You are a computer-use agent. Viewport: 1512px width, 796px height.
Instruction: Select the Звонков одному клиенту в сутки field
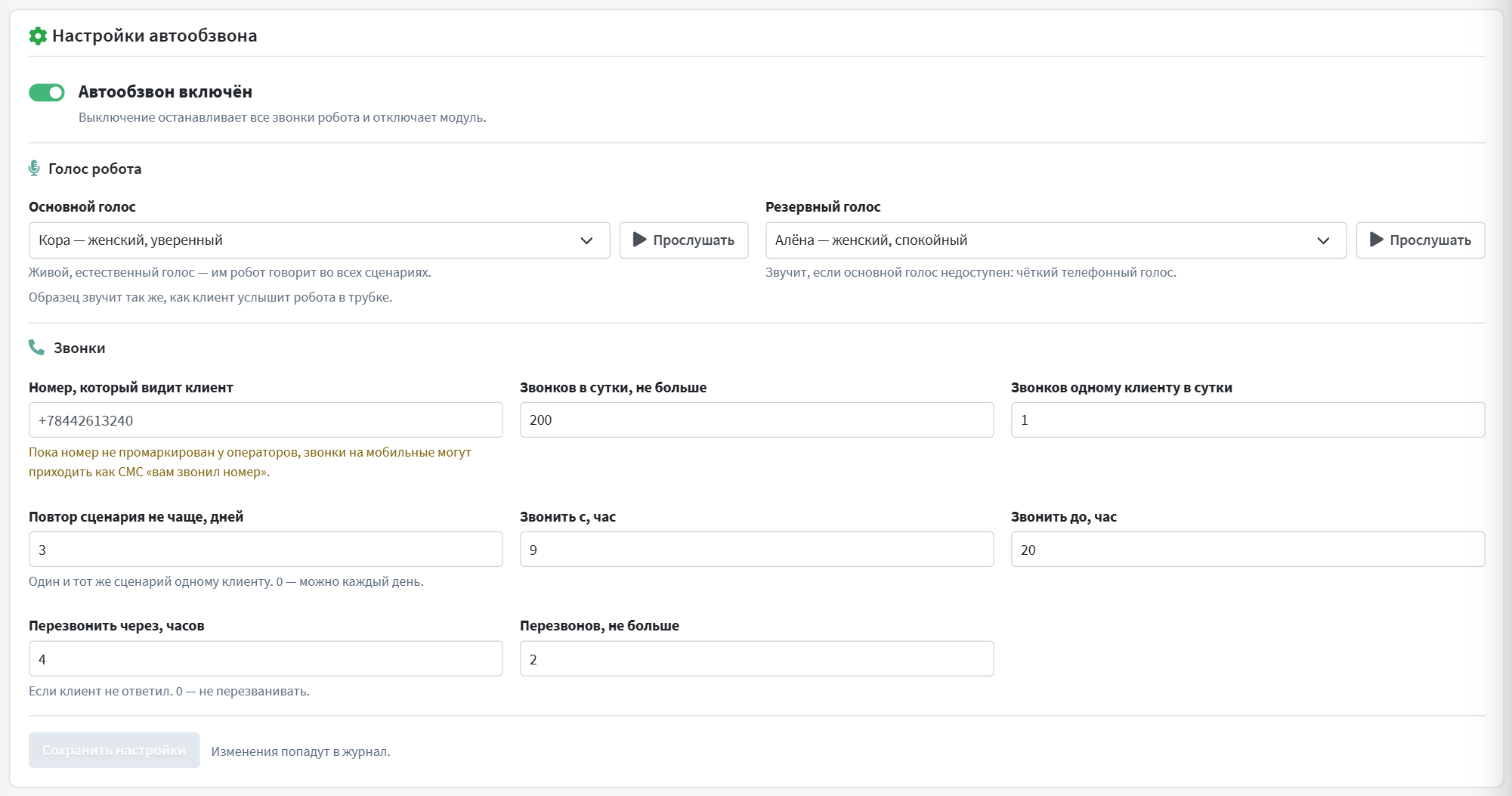click(1248, 420)
